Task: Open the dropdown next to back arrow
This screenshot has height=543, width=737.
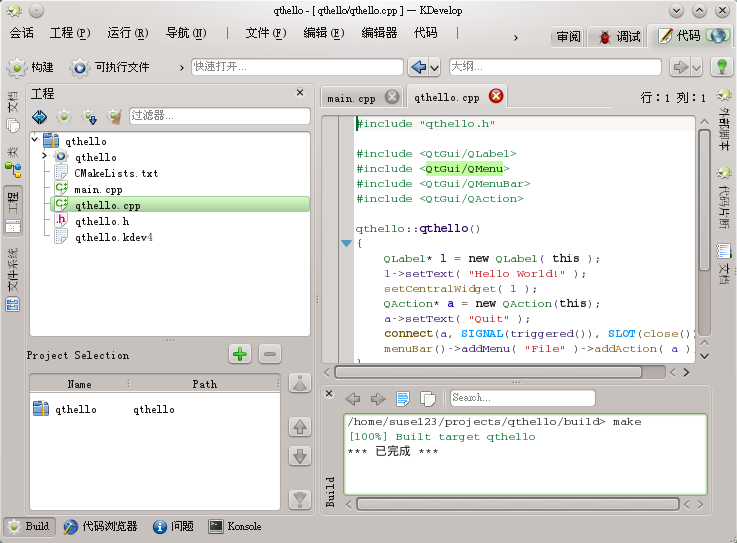Action: pyautogui.click(x=435, y=68)
